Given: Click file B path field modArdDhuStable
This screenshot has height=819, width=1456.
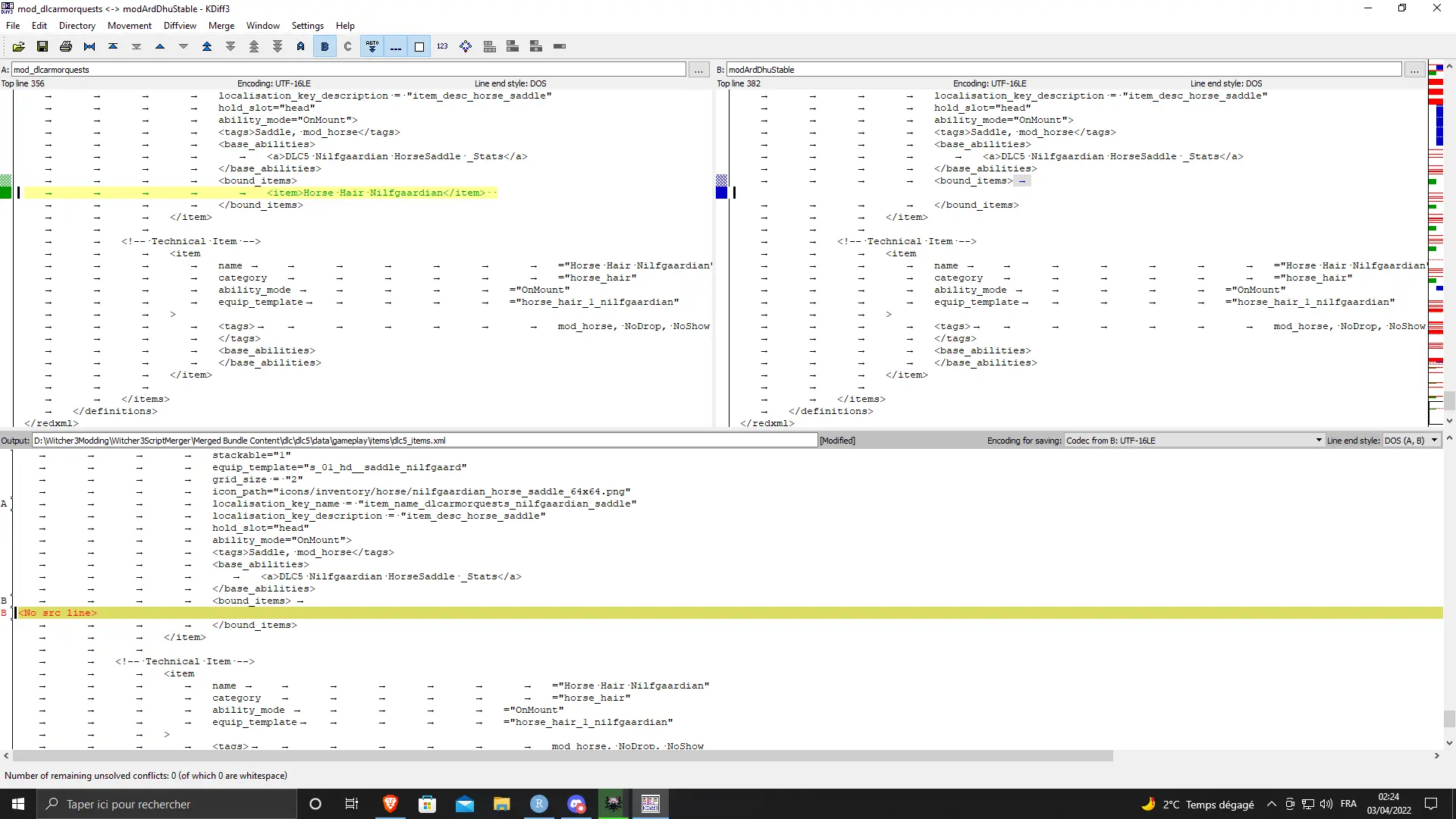Looking at the screenshot, I should tap(1064, 69).
